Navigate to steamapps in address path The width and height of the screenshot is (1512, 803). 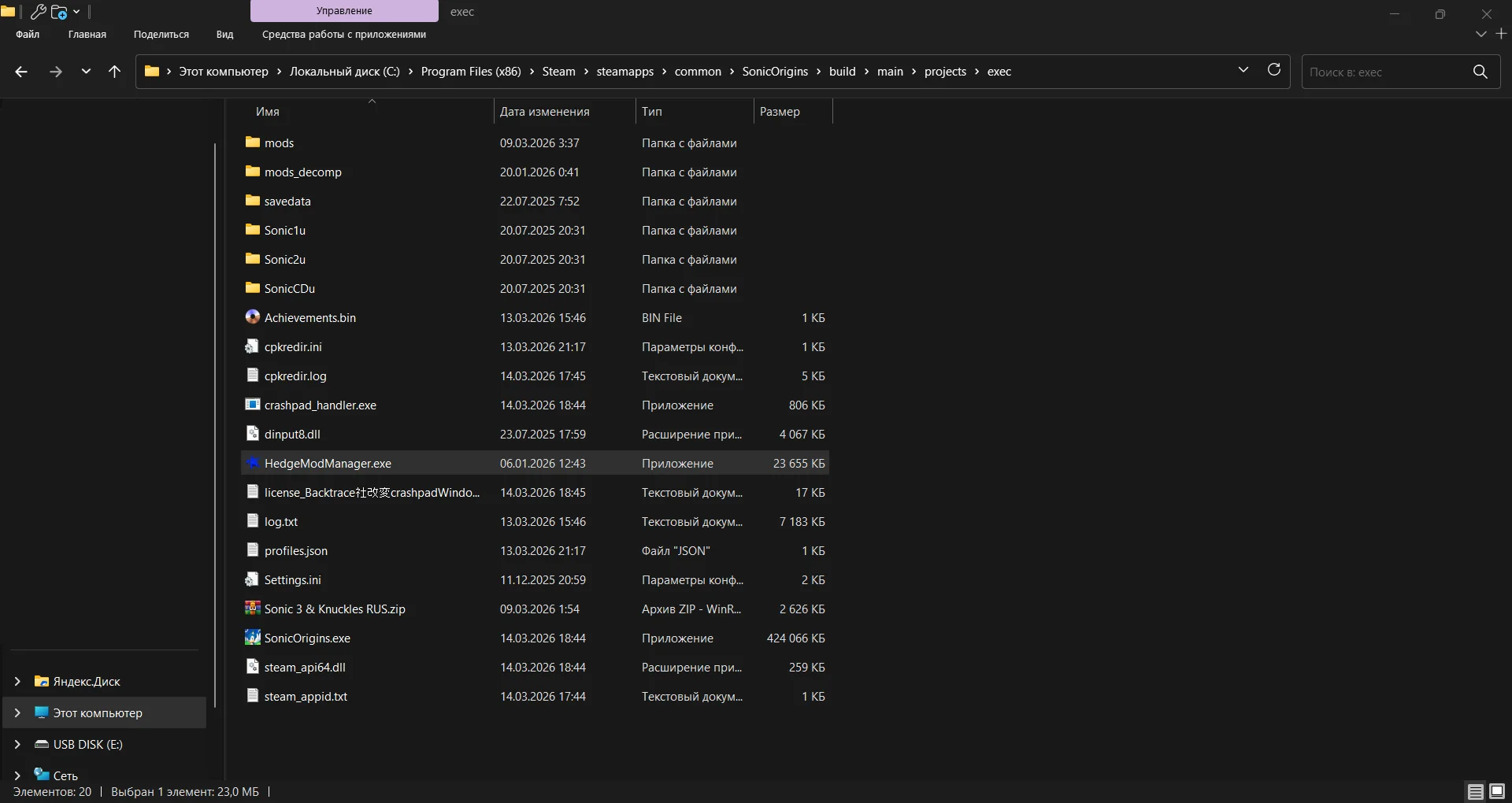(x=625, y=72)
